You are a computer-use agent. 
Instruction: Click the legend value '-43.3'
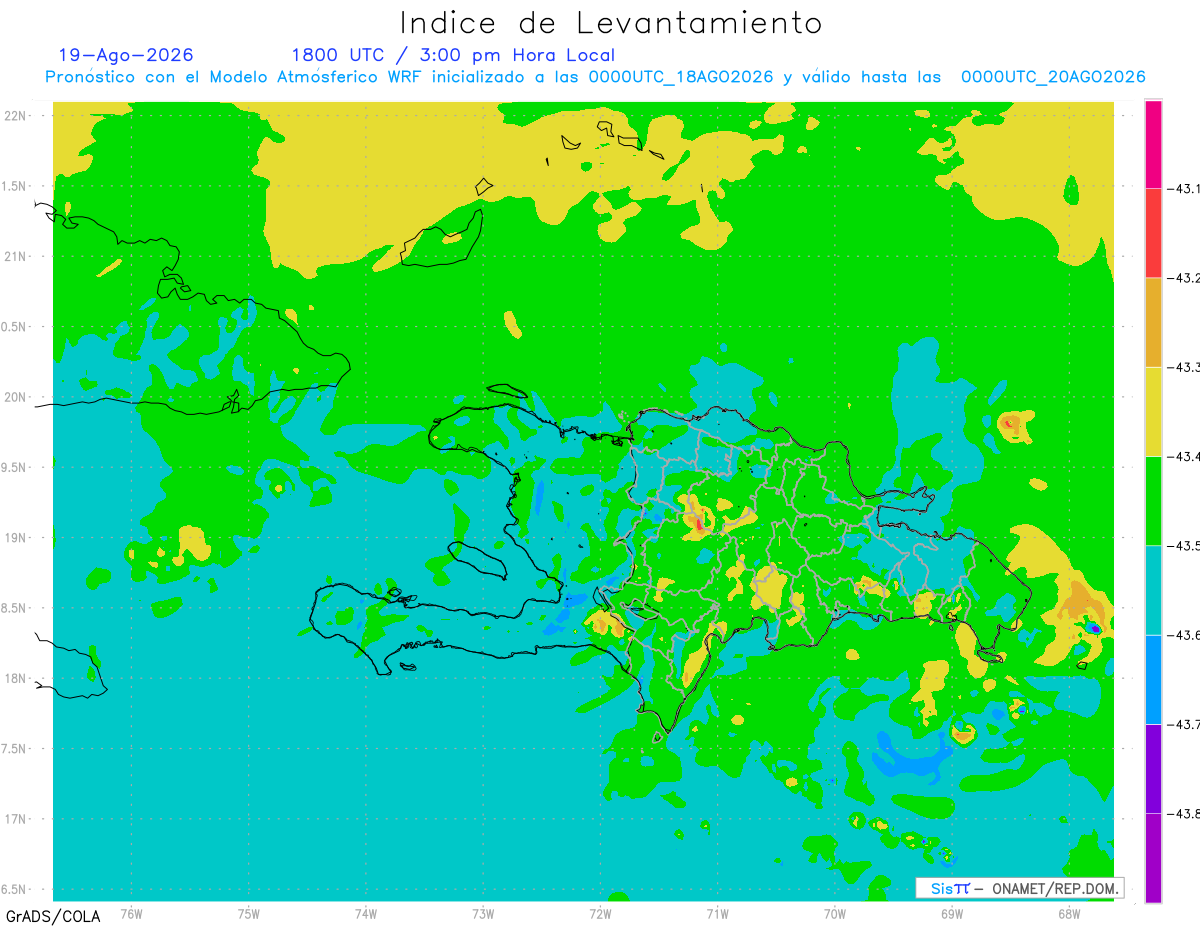point(1183,367)
